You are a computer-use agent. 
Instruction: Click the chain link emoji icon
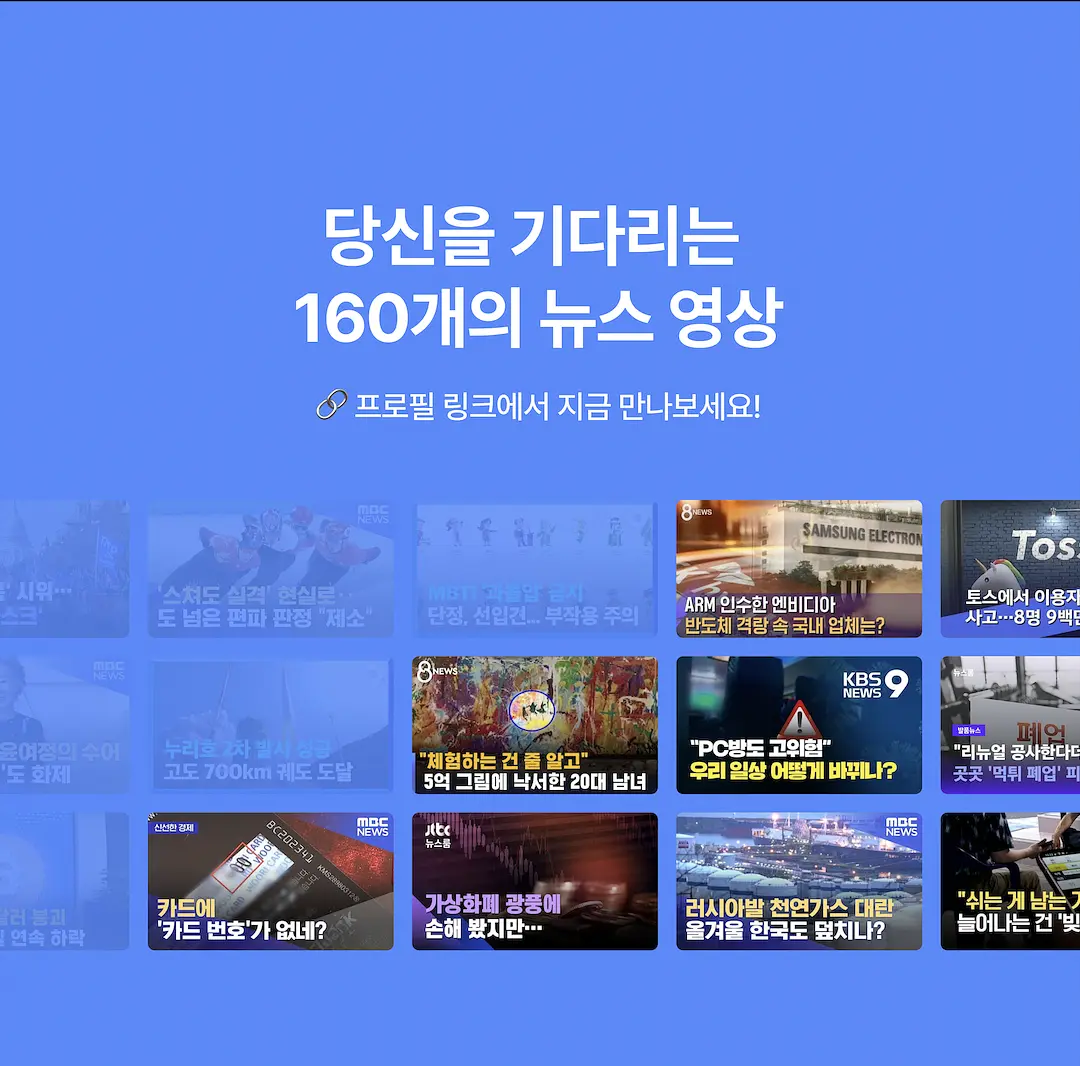331,405
